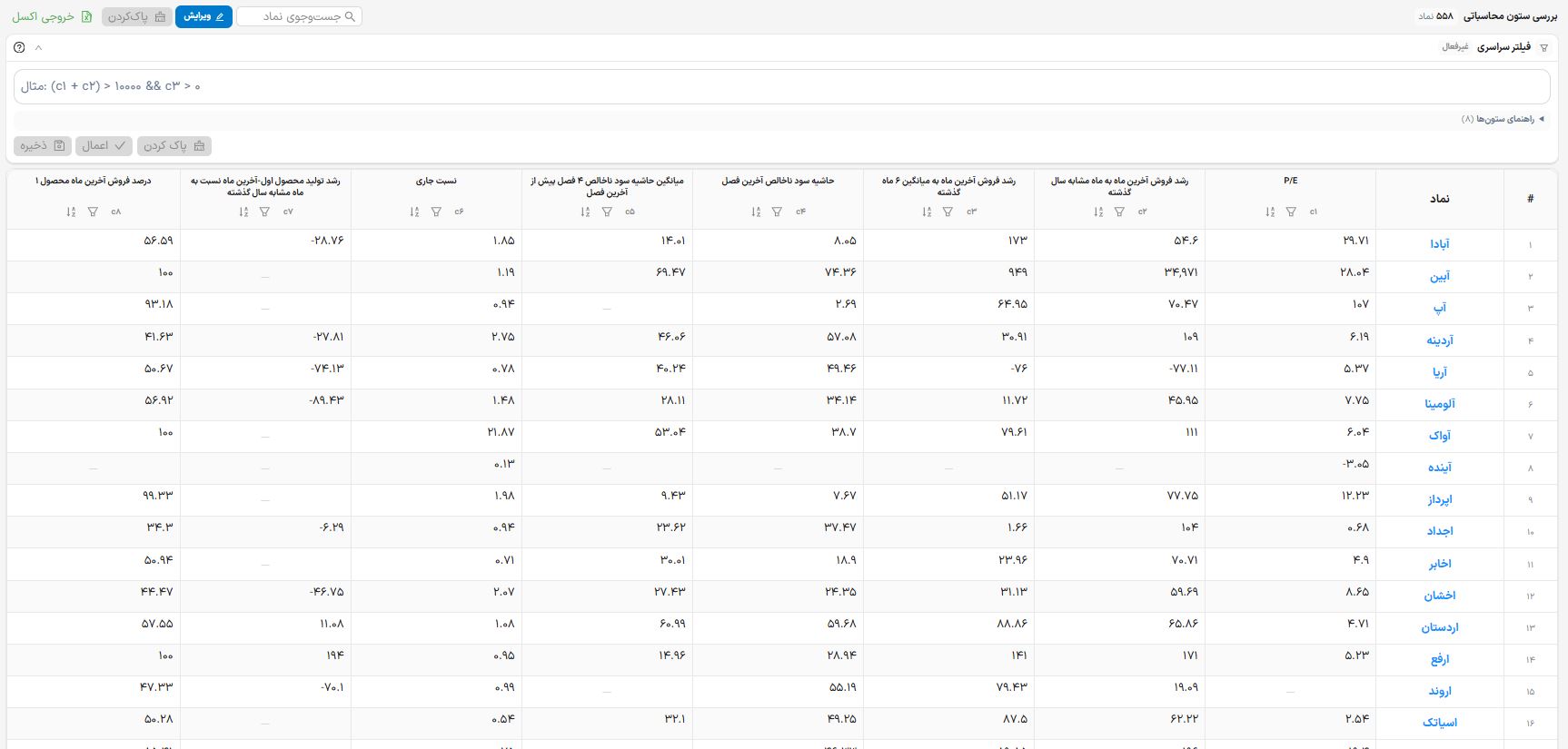Click the search magnifier icon
1568x749 pixels.
(350, 16)
